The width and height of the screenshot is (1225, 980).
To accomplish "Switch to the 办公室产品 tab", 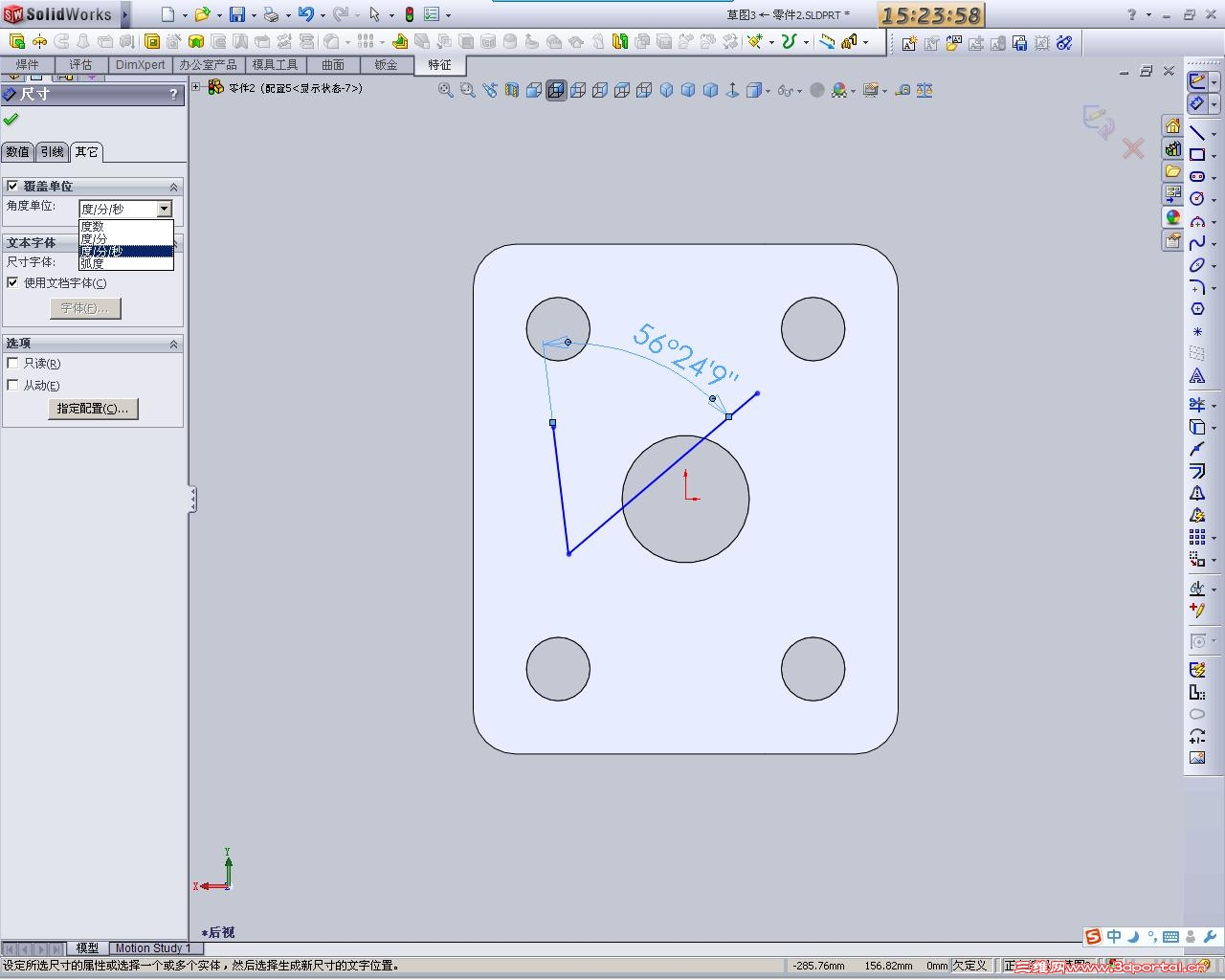I will coord(208,65).
